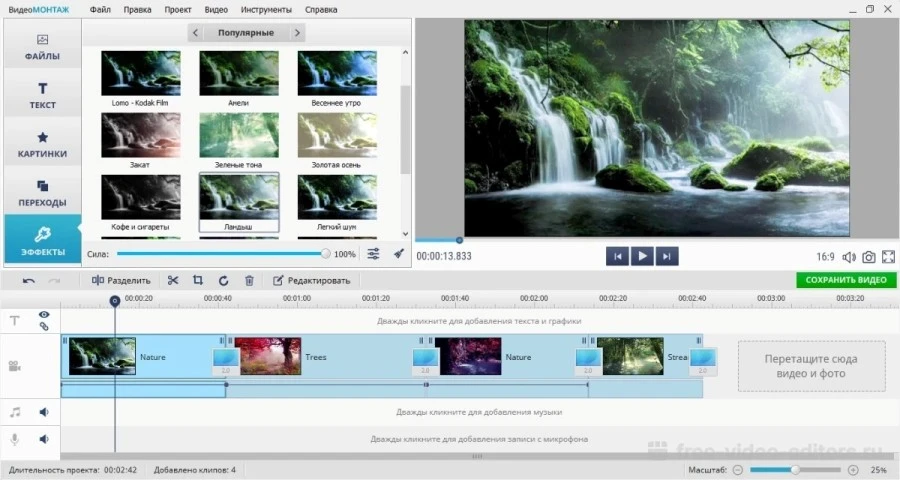Click the Redo arrow icon
The height and width of the screenshot is (480, 900).
tap(54, 280)
